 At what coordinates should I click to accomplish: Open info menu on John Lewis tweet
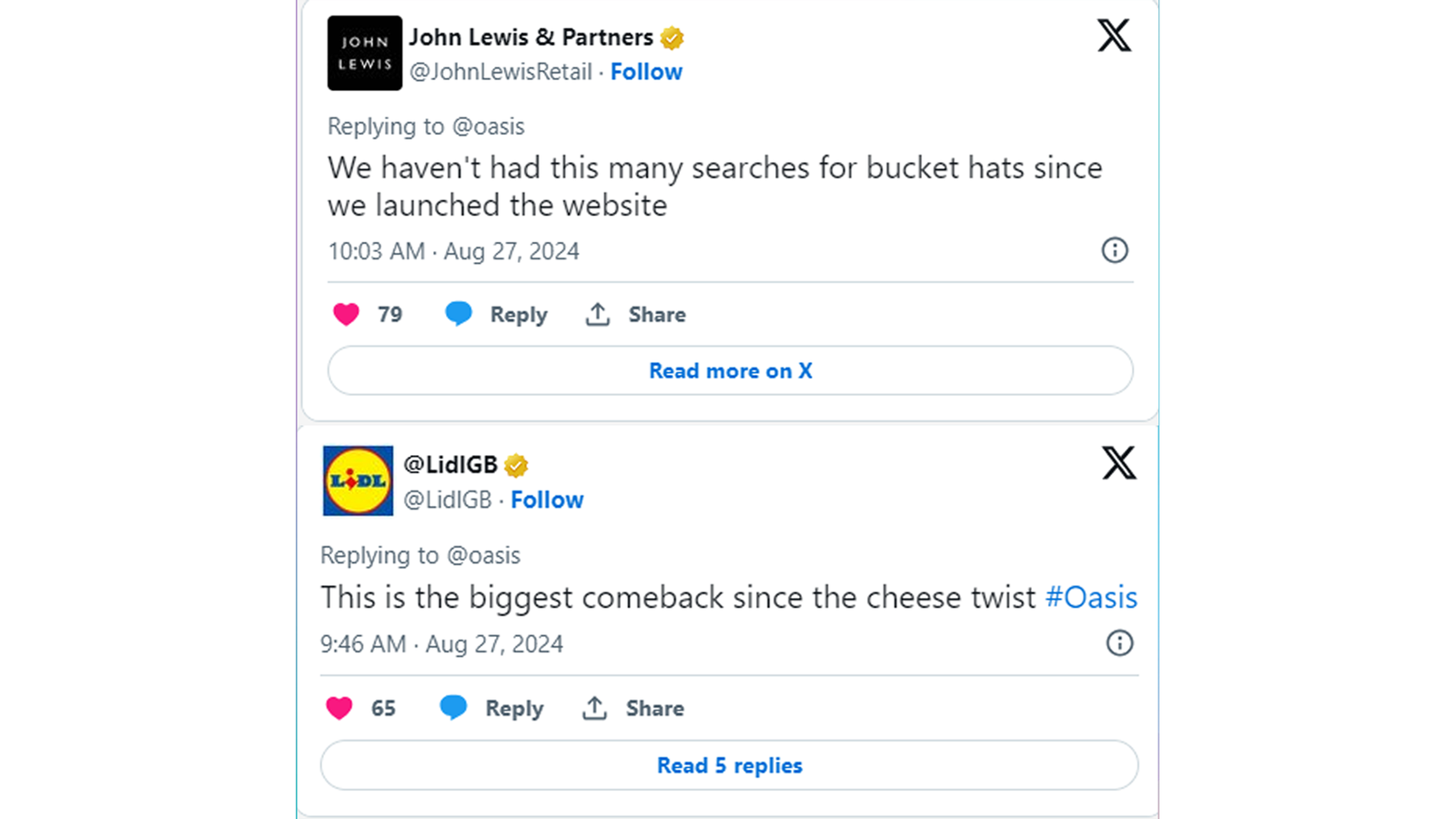pyautogui.click(x=1115, y=251)
